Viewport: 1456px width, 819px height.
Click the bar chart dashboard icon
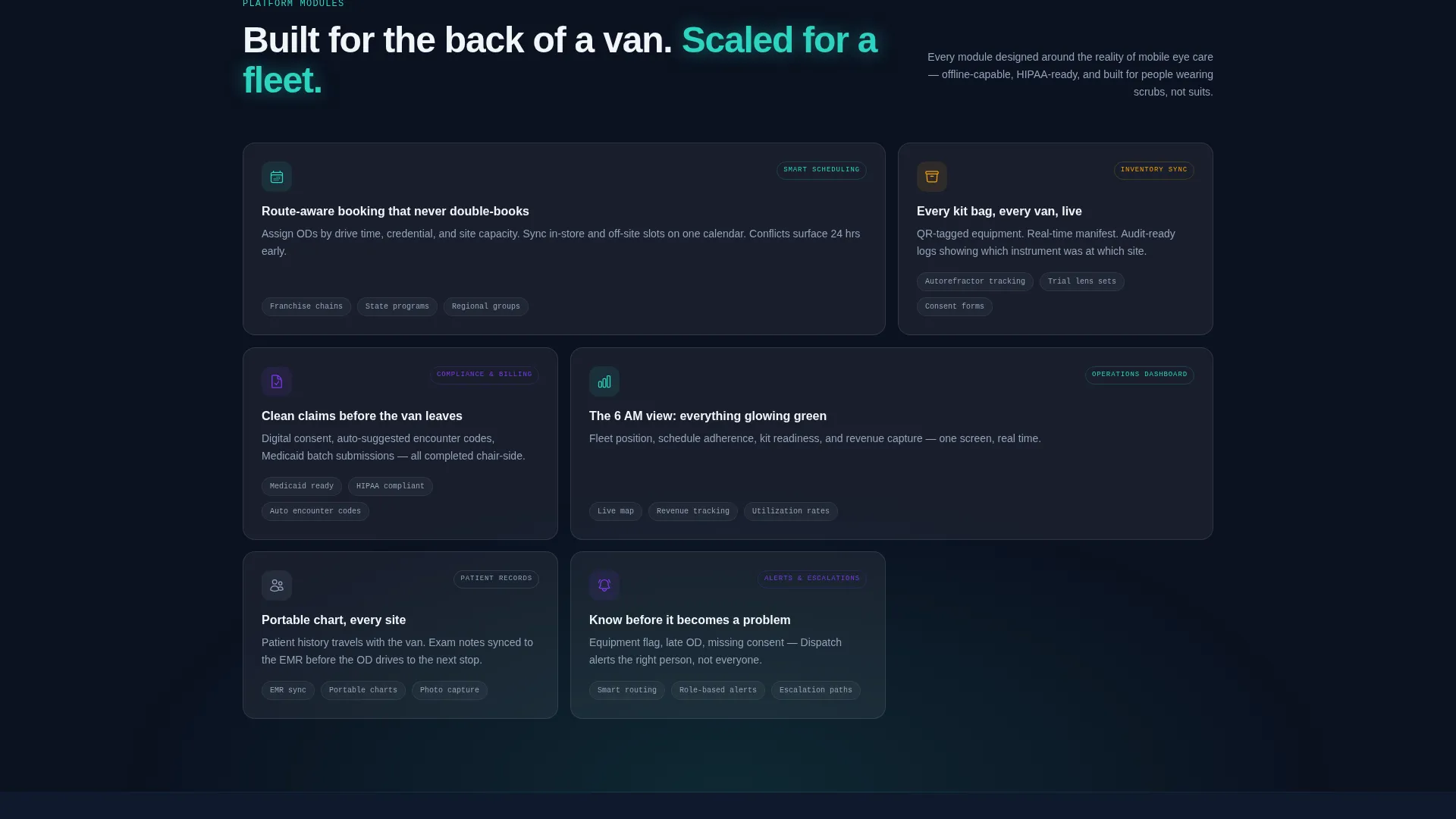(604, 381)
